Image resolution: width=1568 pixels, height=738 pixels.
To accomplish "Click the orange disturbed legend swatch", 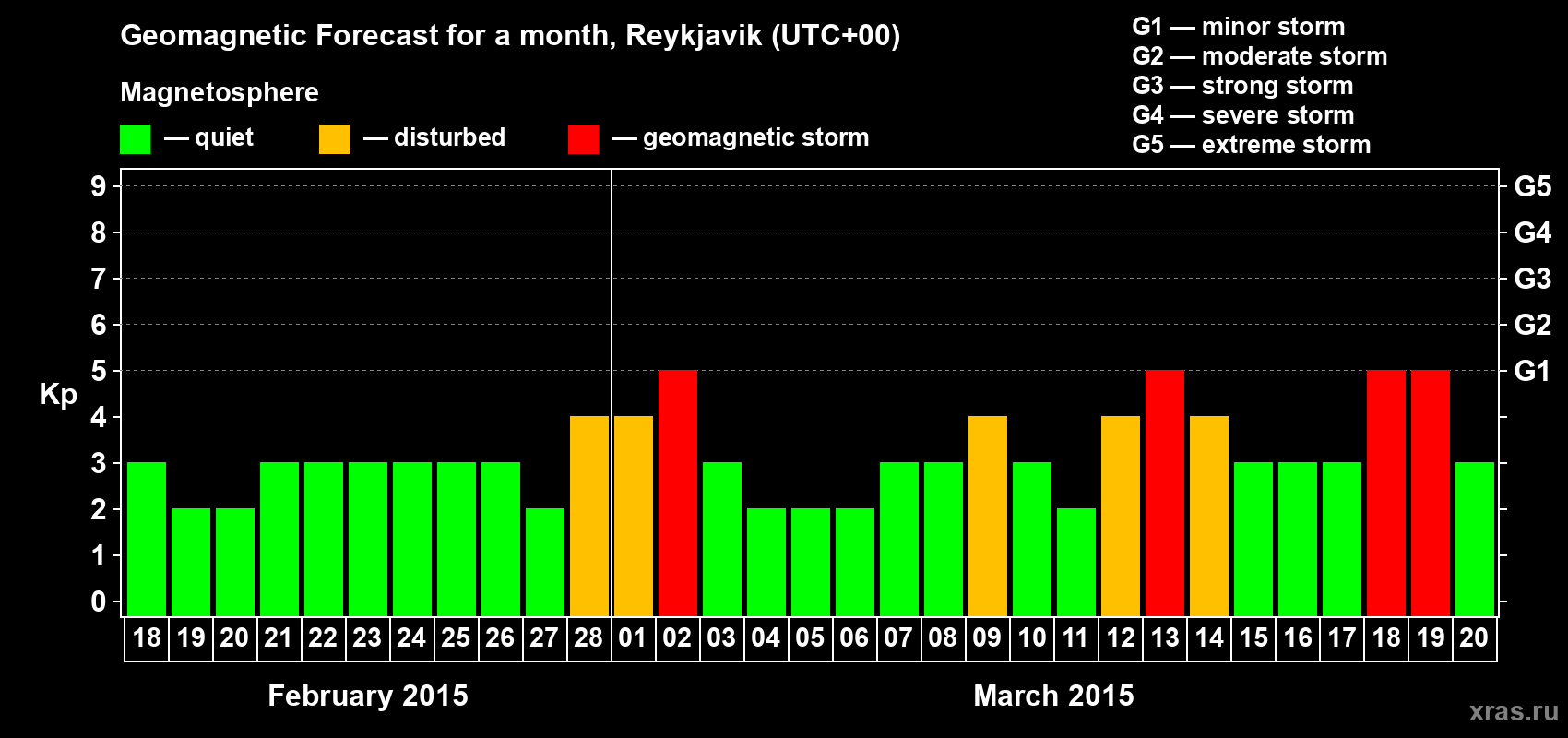I will 334,139.
